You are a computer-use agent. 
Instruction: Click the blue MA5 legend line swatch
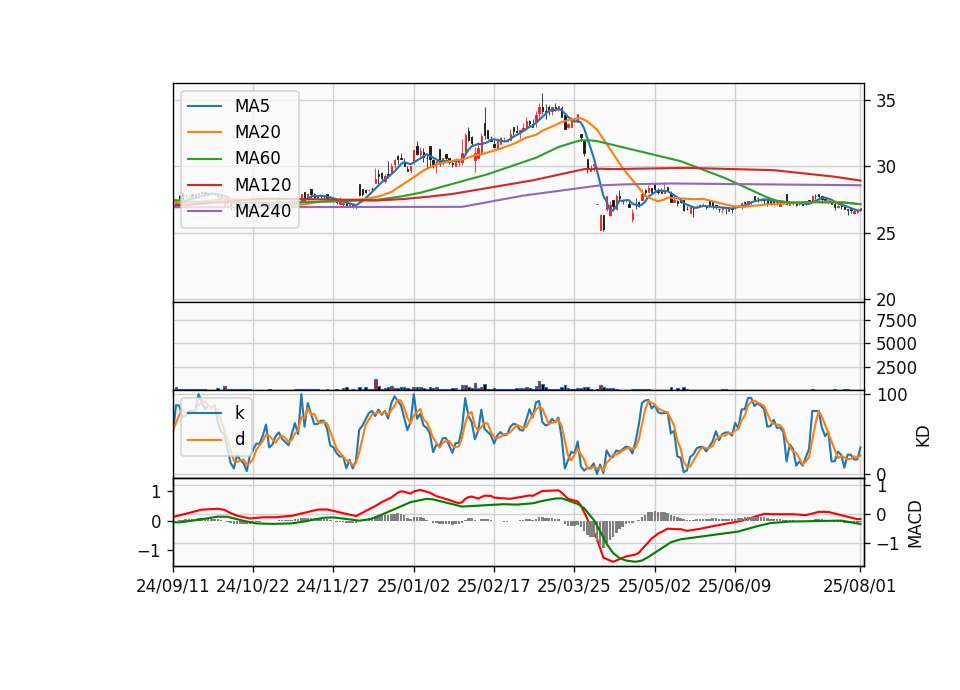(204, 107)
